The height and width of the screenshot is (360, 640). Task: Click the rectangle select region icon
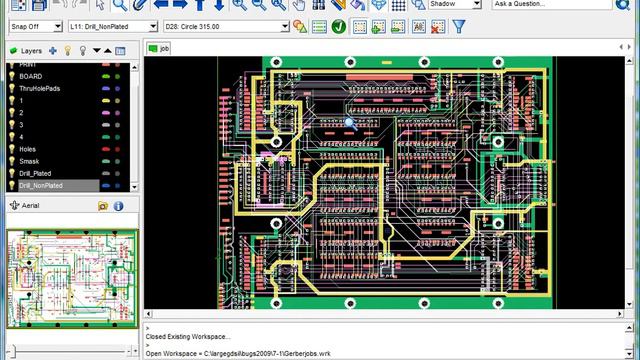359,27
